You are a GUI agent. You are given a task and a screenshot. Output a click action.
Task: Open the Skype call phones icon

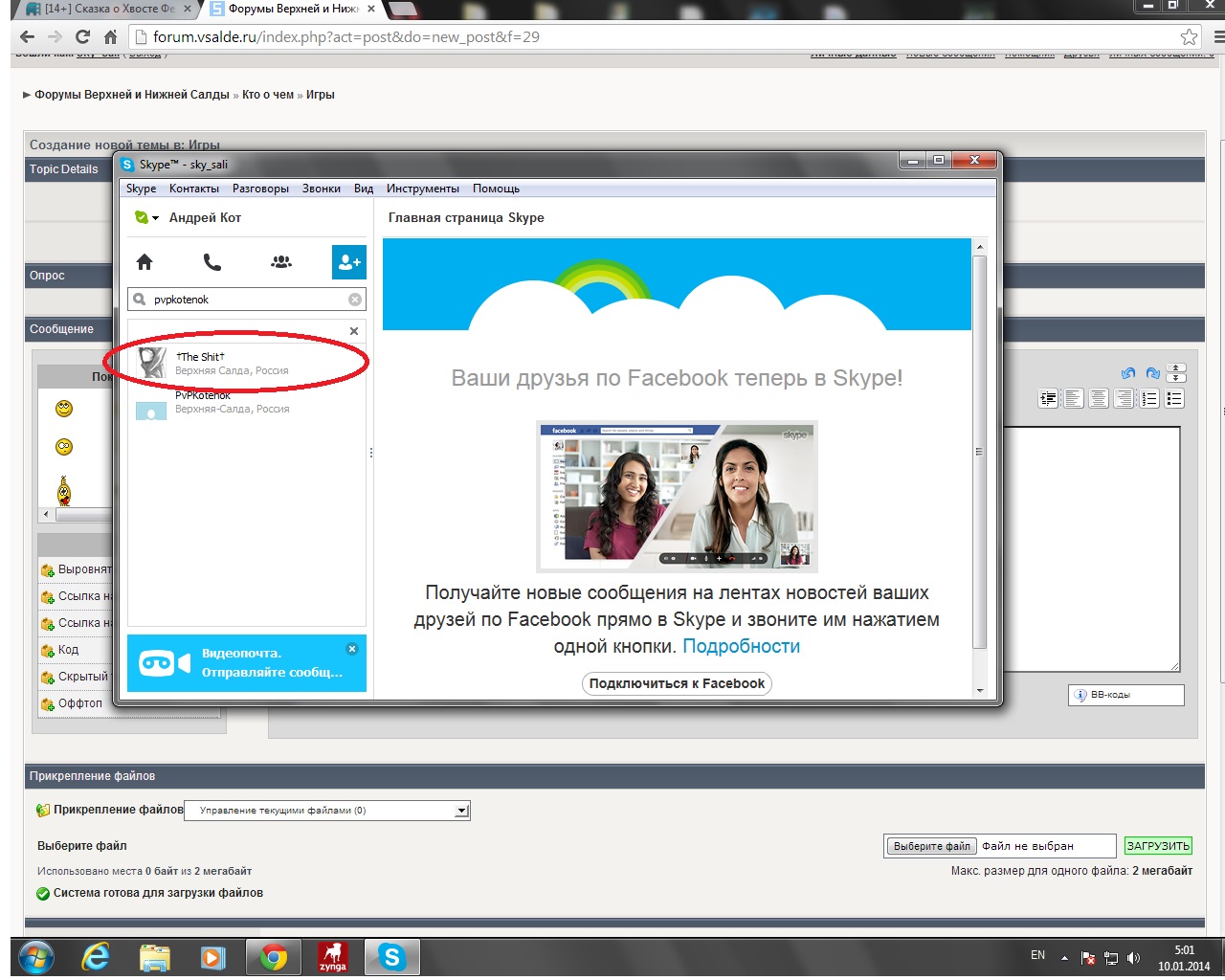pos(212,262)
